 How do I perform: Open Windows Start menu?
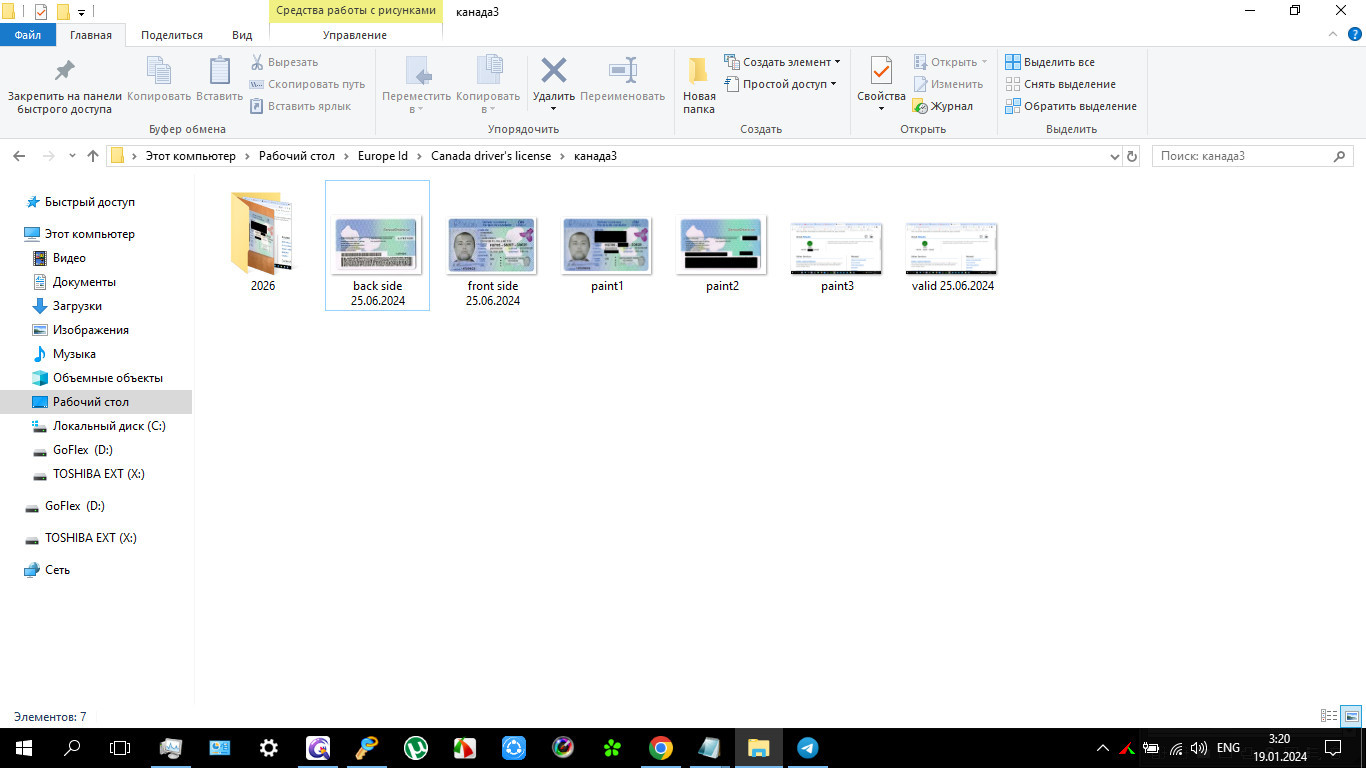(x=23, y=748)
